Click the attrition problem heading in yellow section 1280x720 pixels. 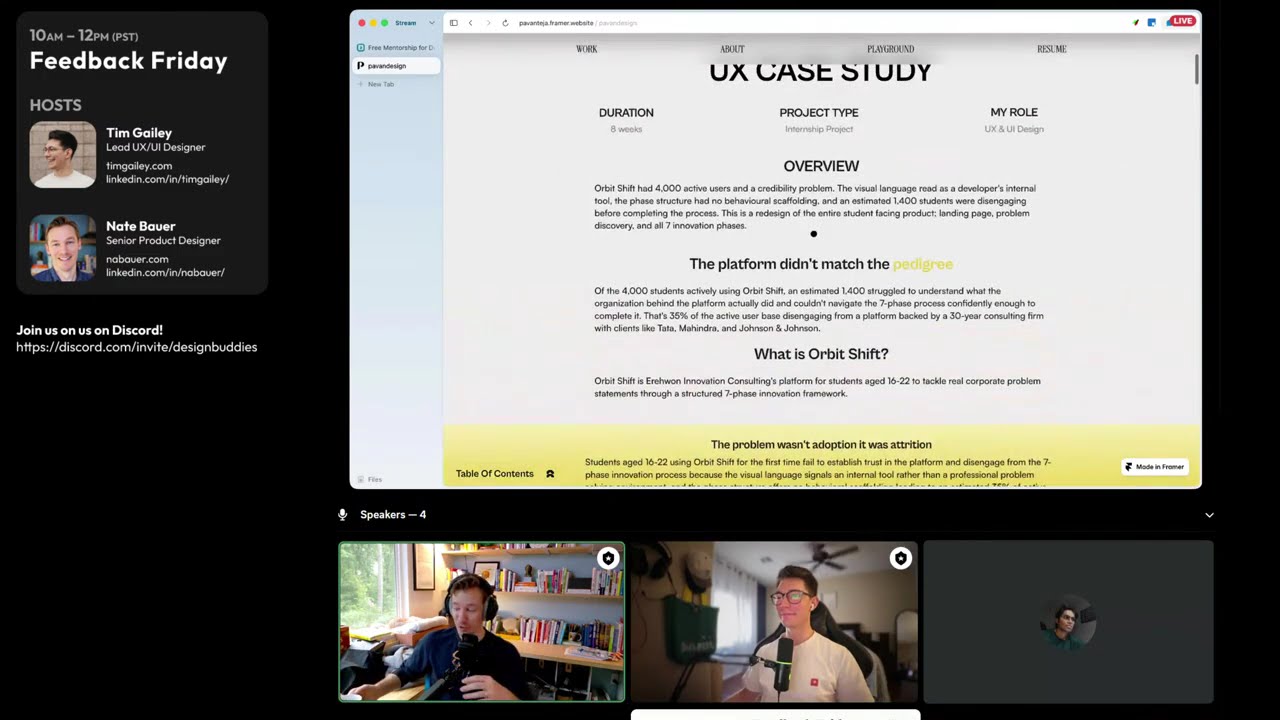(821, 445)
